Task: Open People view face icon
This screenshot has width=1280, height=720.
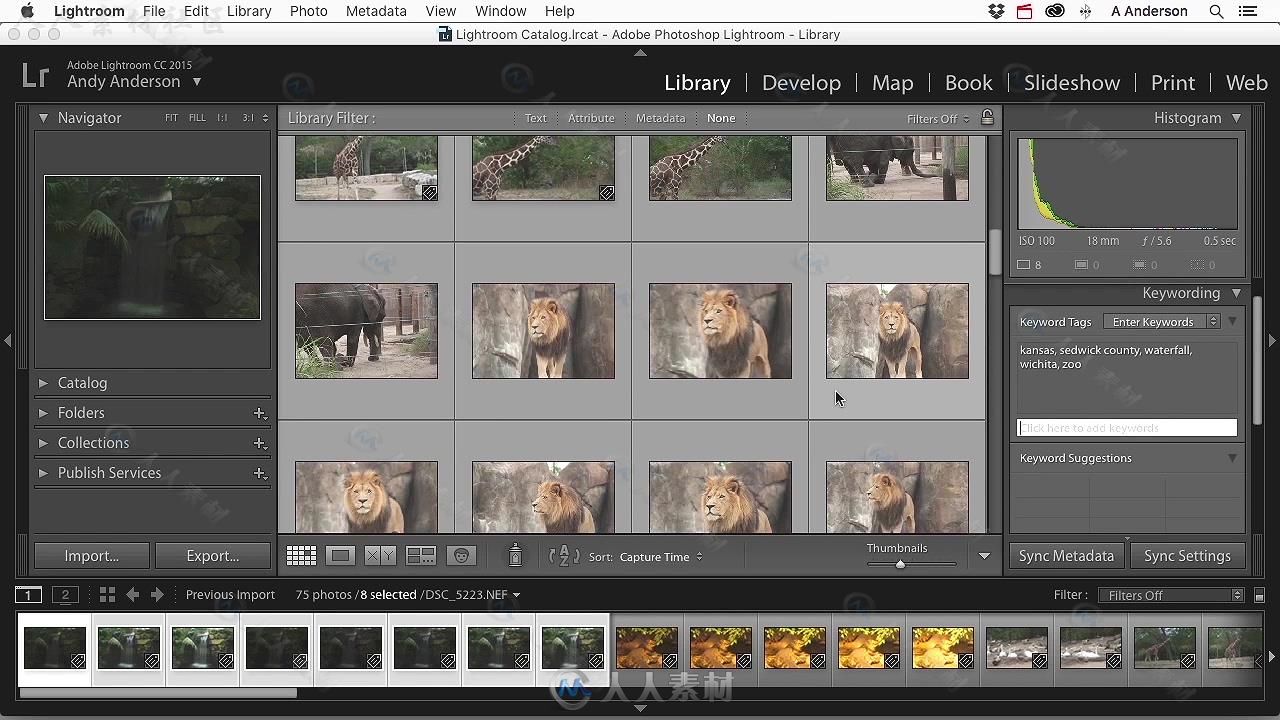Action: pyautogui.click(x=461, y=556)
